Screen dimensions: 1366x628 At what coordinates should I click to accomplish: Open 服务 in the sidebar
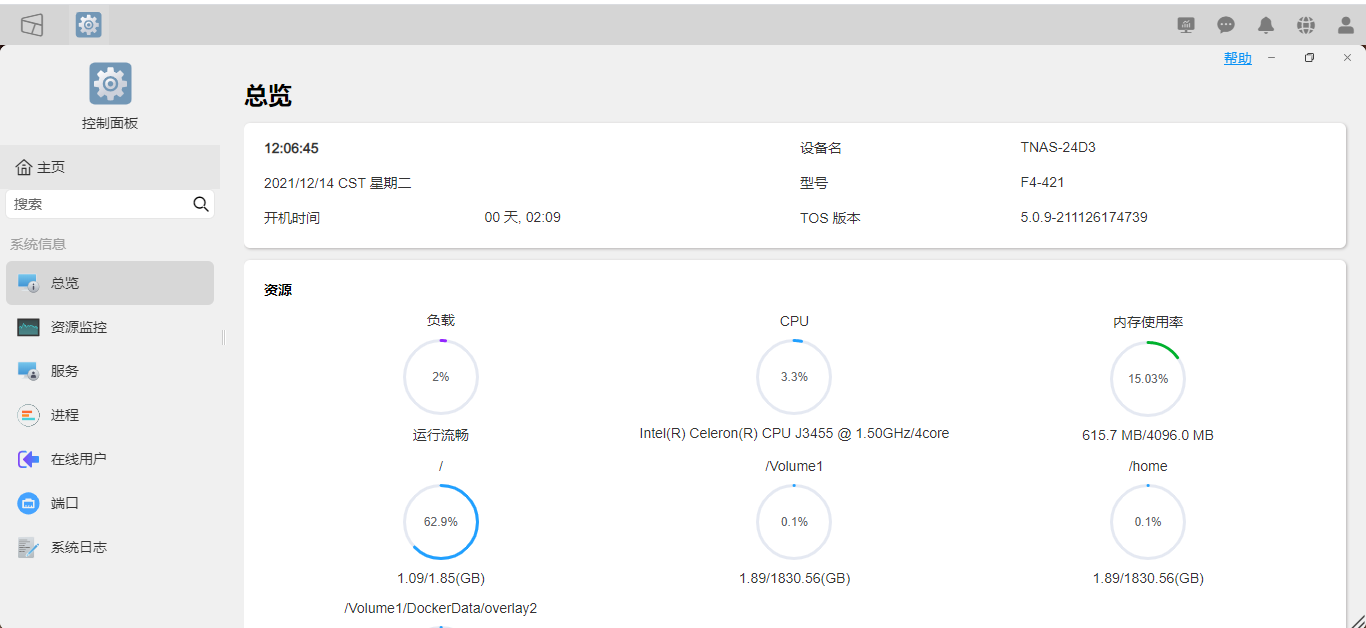pos(110,371)
